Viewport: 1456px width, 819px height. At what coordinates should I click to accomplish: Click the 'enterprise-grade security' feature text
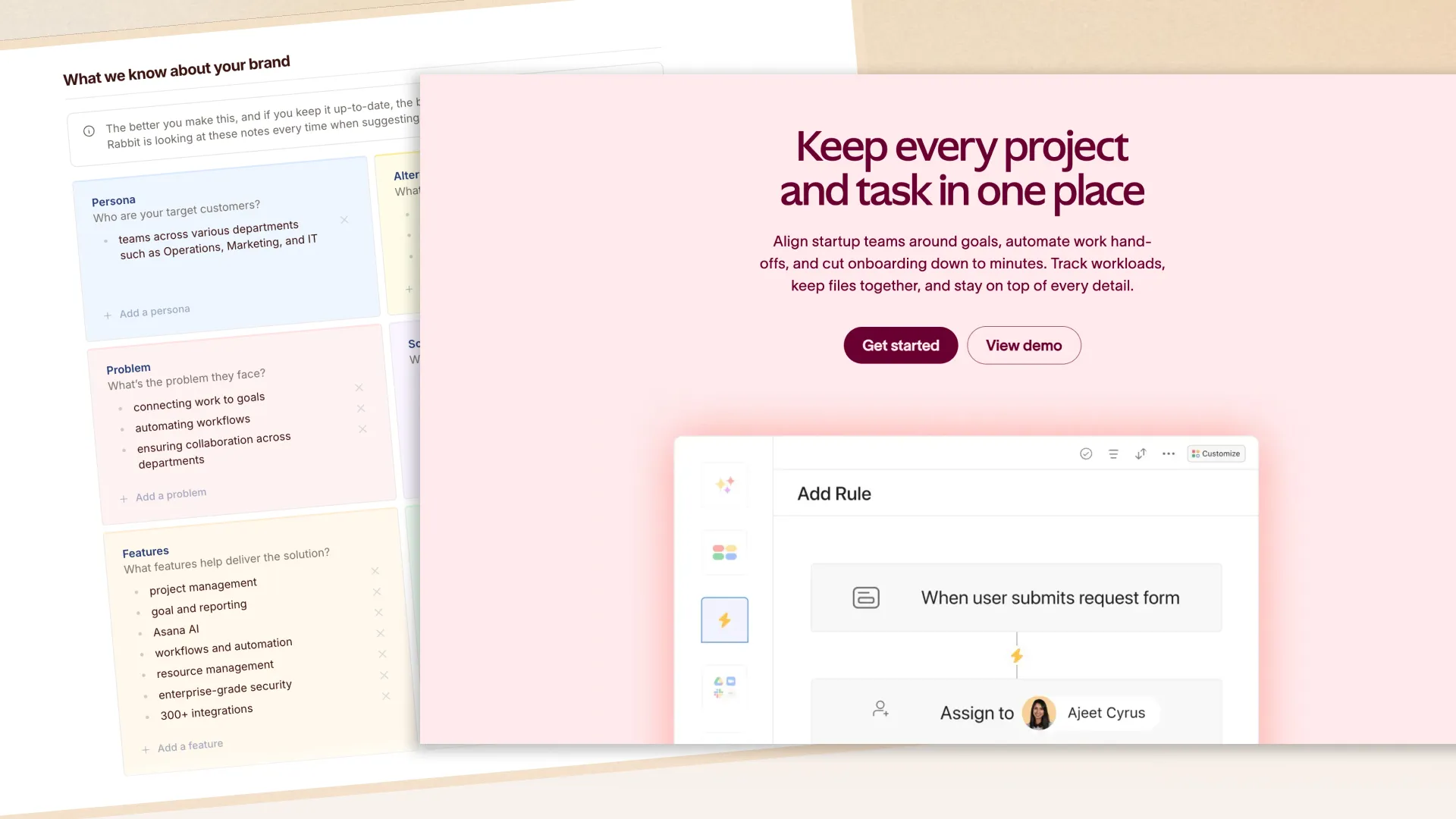point(225,689)
